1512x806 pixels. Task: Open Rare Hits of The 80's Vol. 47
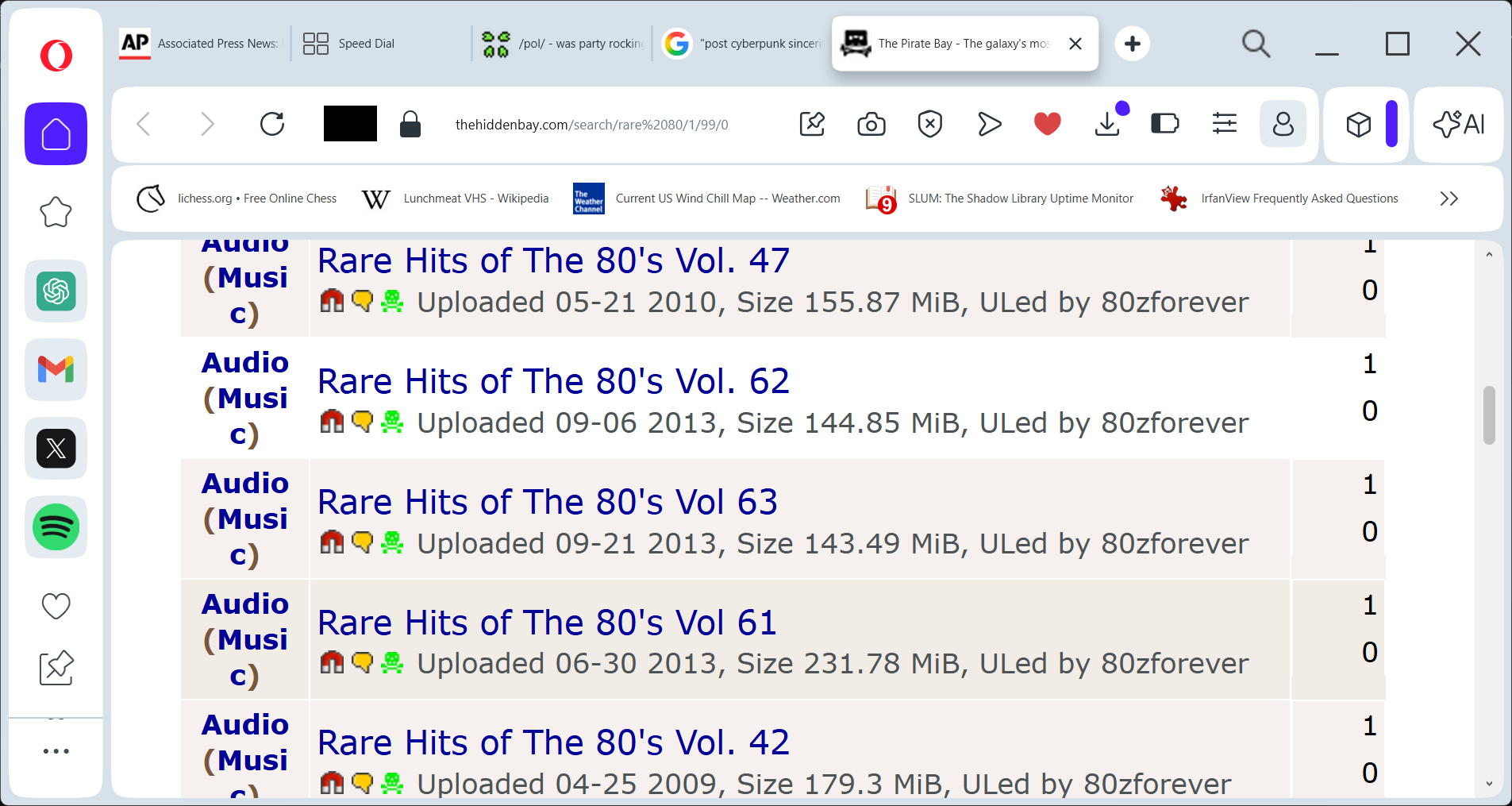point(553,260)
